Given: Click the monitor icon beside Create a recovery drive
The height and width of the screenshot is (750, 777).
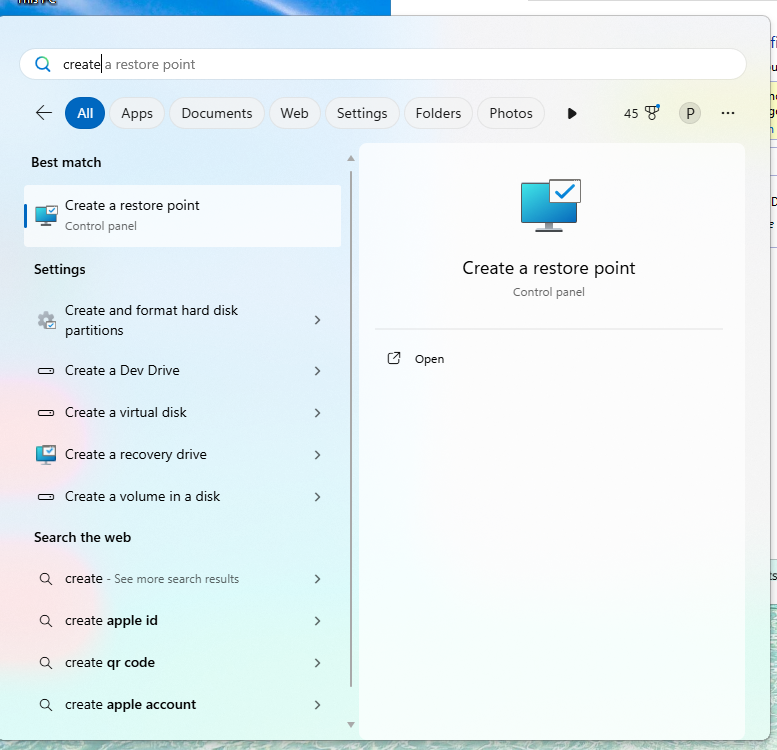Looking at the screenshot, I should click(x=46, y=455).
